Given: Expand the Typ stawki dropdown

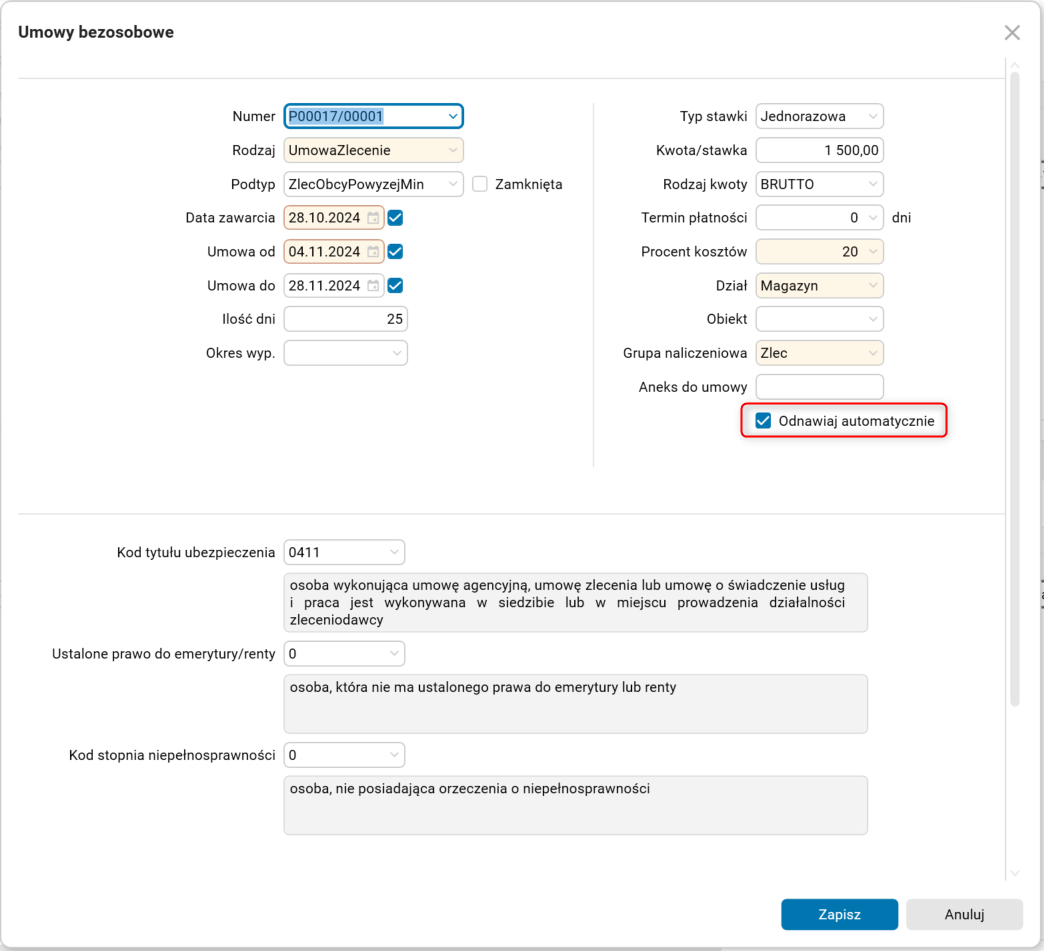Looking at the screenshot, I should pos(874,116).
